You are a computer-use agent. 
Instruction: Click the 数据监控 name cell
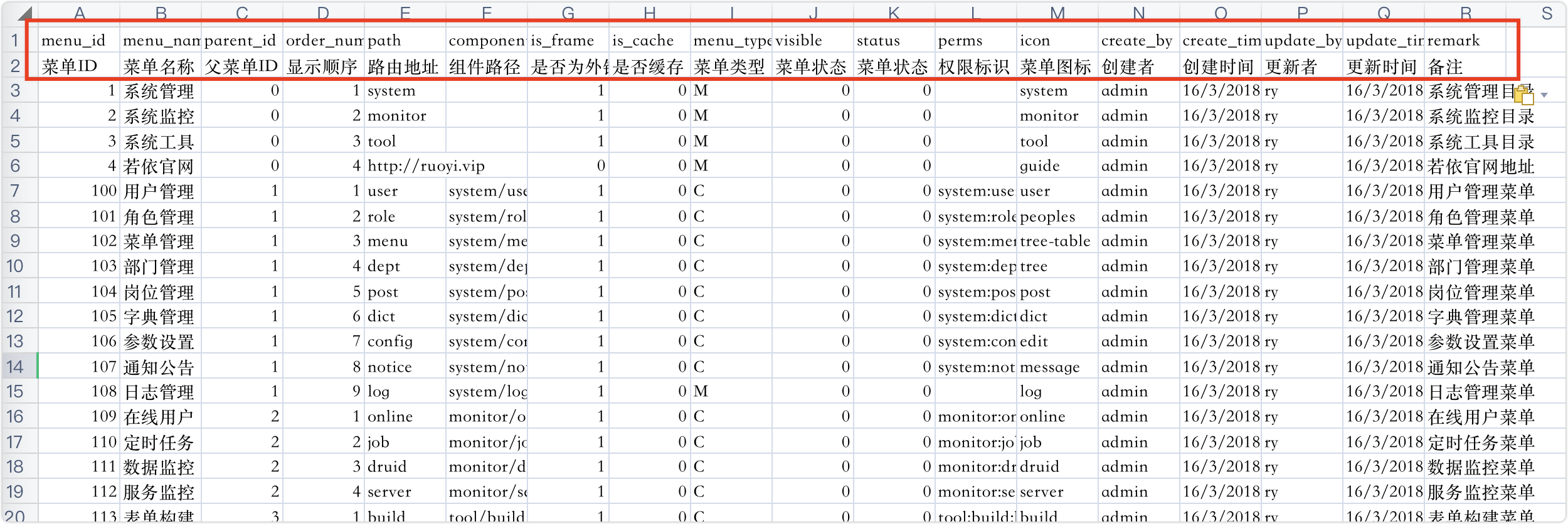click(x=161, y=466)
